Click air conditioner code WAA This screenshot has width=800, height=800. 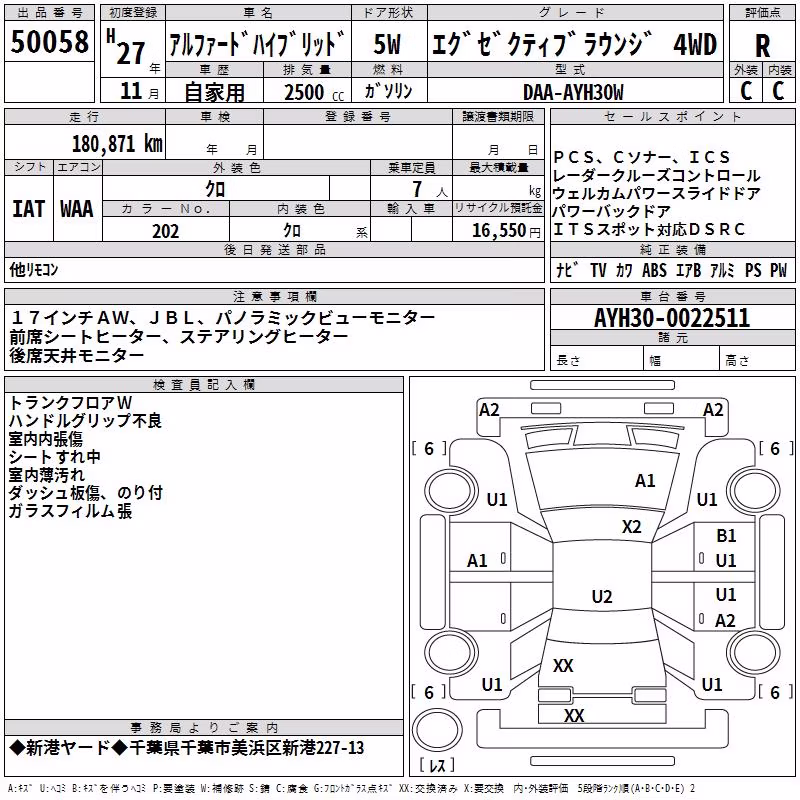click(77, 209)
